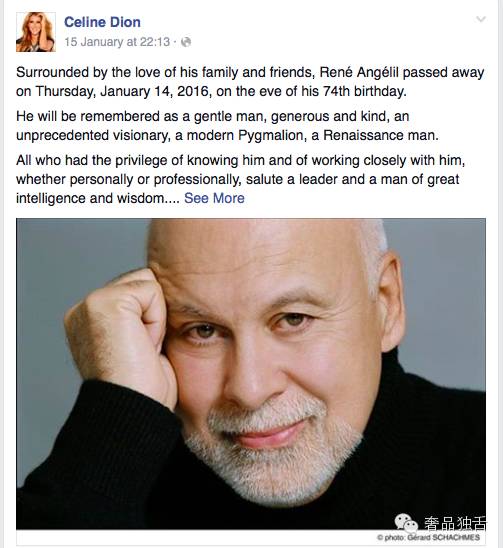The image size is (503, 548).
Task: Open the 15 January at 22:13 timestamp
Action: point(117,42)
